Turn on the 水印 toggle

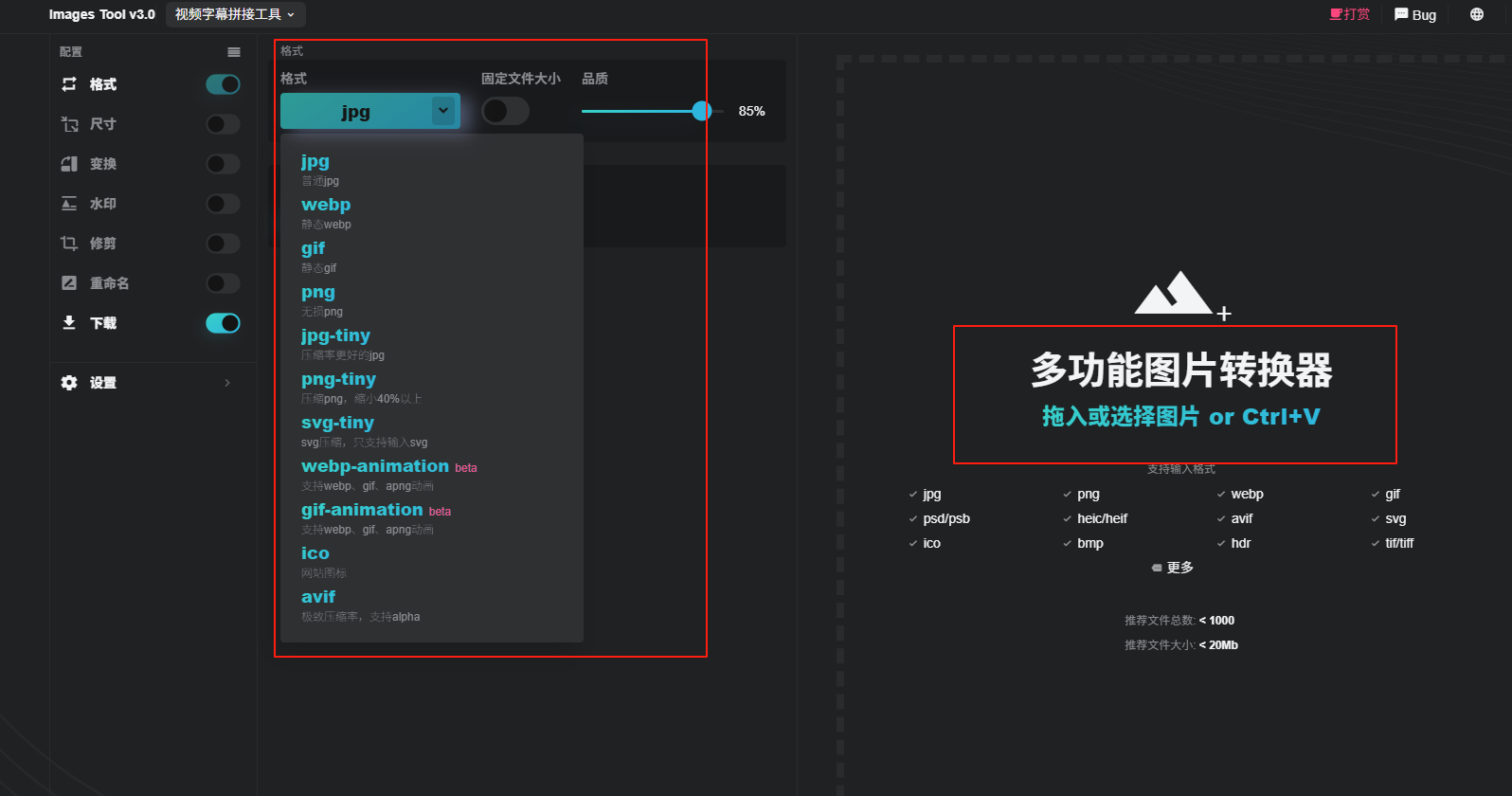[x=223, y=204]
